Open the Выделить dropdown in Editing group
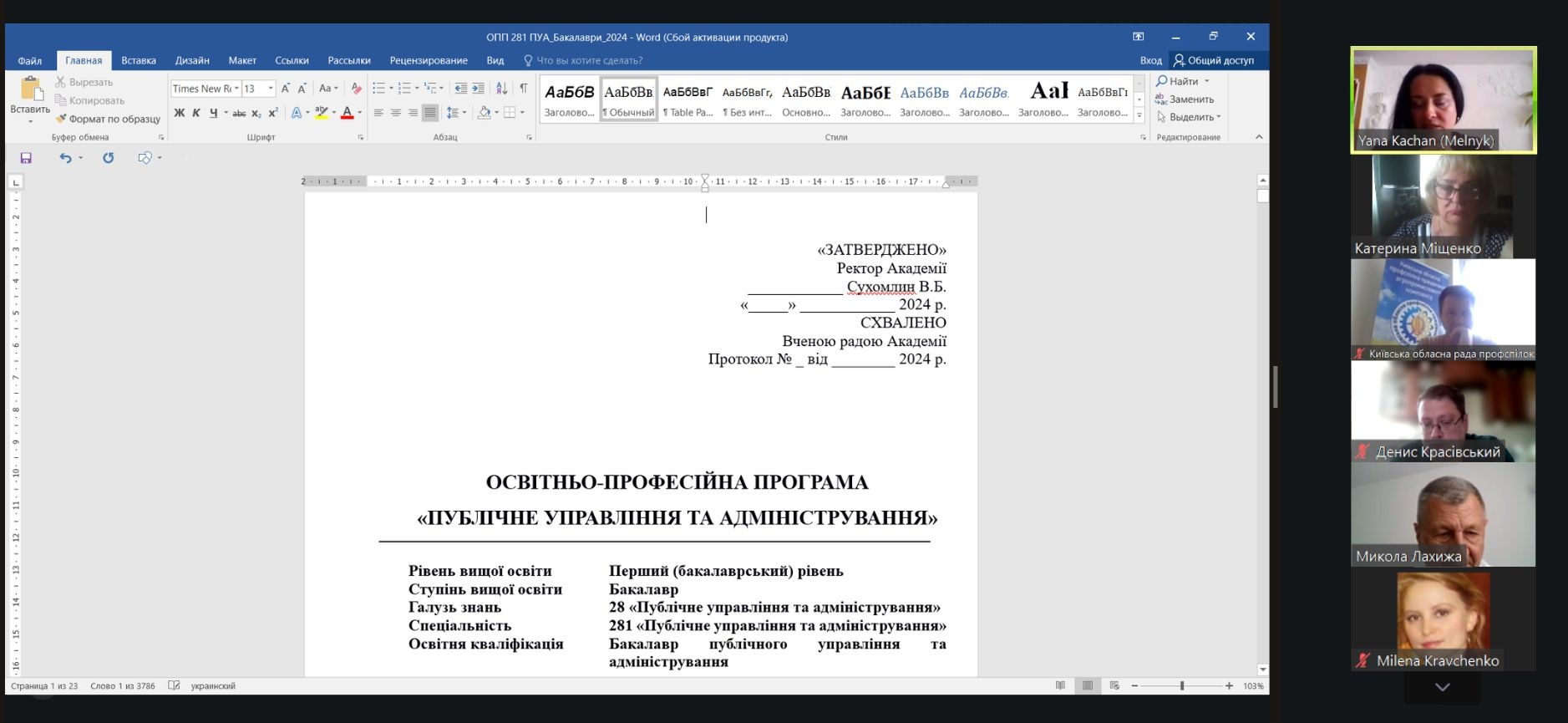1568x723 pixels. tap(1190, 117)
